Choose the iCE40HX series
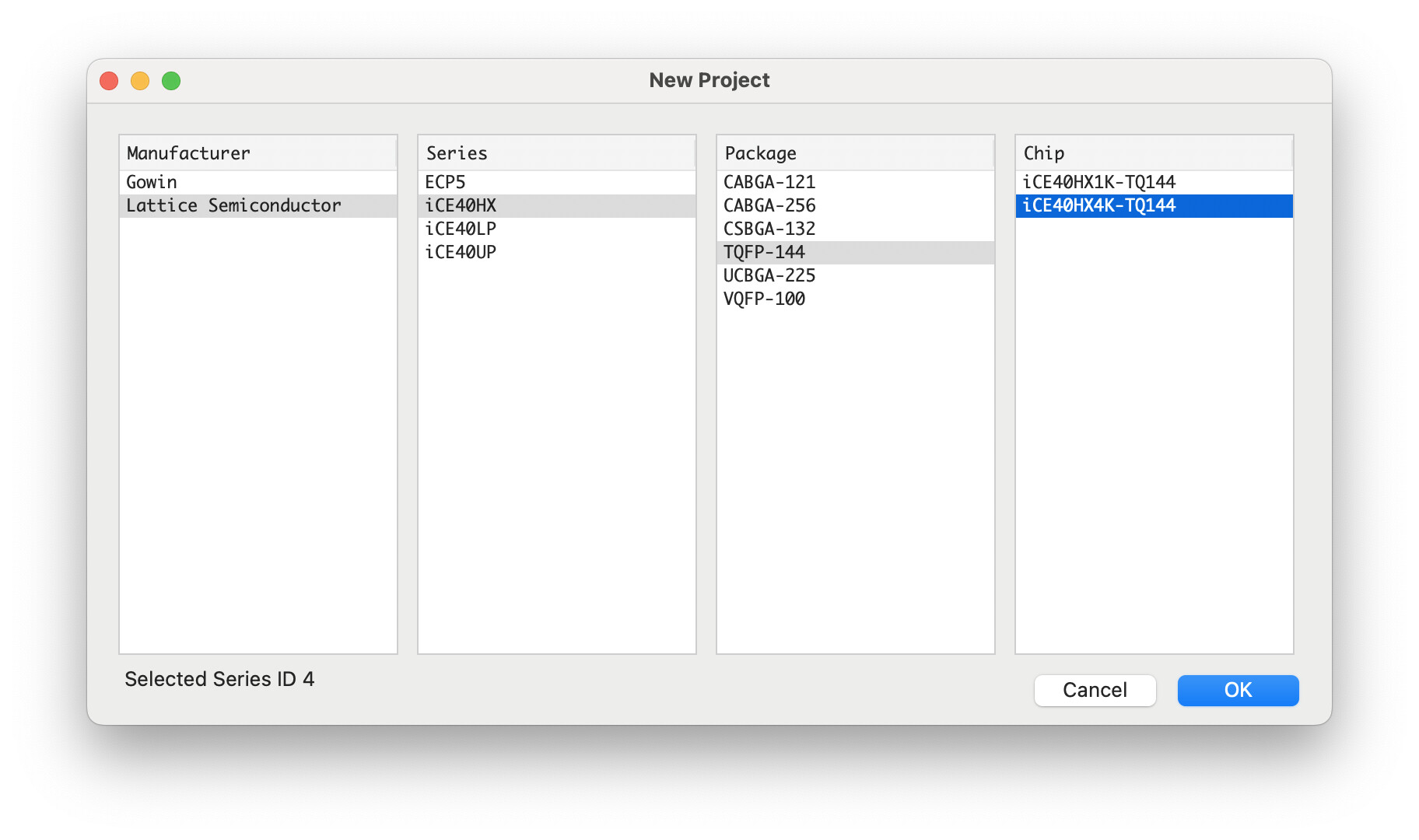Viewport: 1419px width, 840px height. click(557, 205)
